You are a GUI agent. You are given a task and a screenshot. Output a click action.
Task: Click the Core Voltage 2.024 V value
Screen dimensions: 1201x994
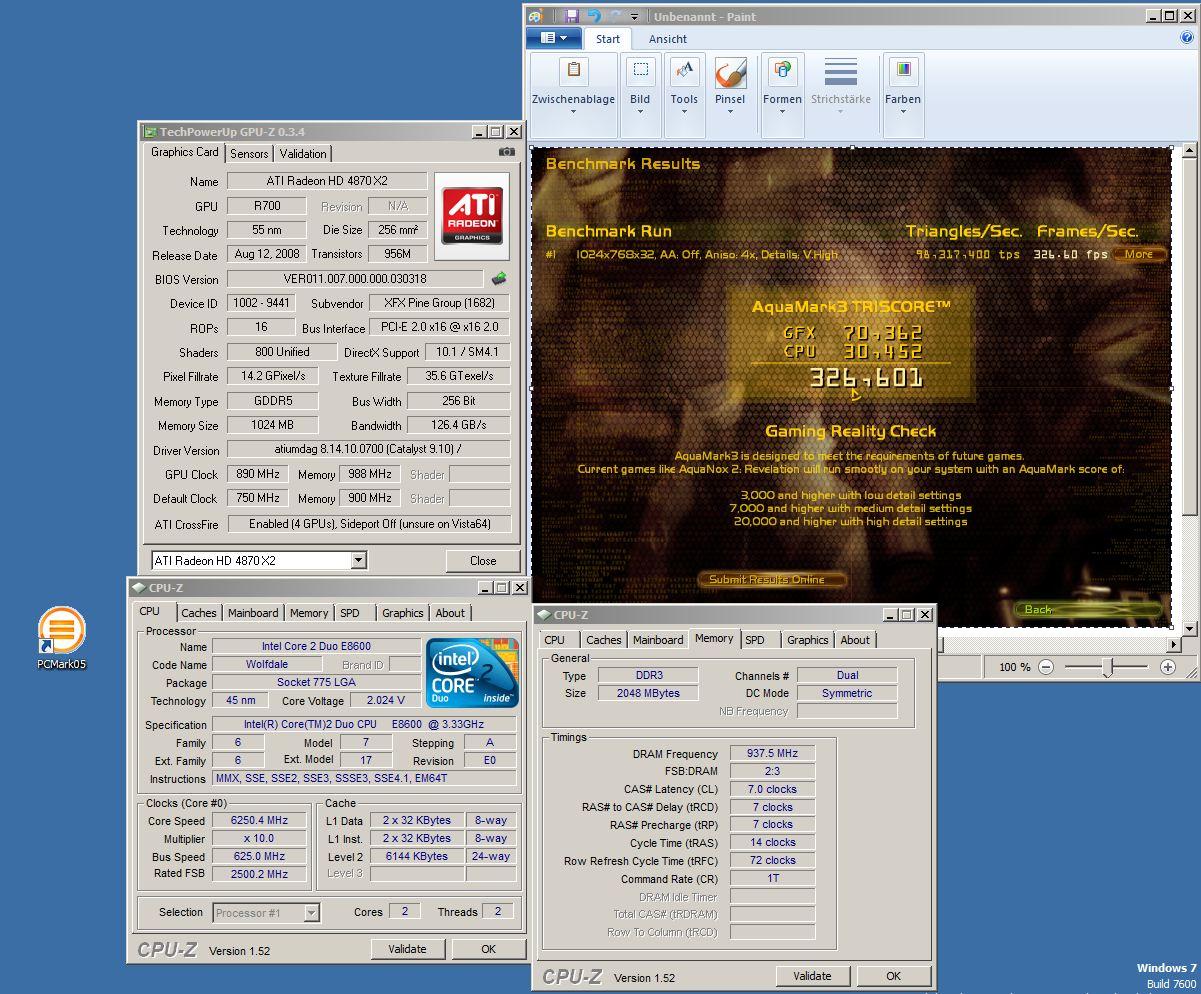coord(386,700)
